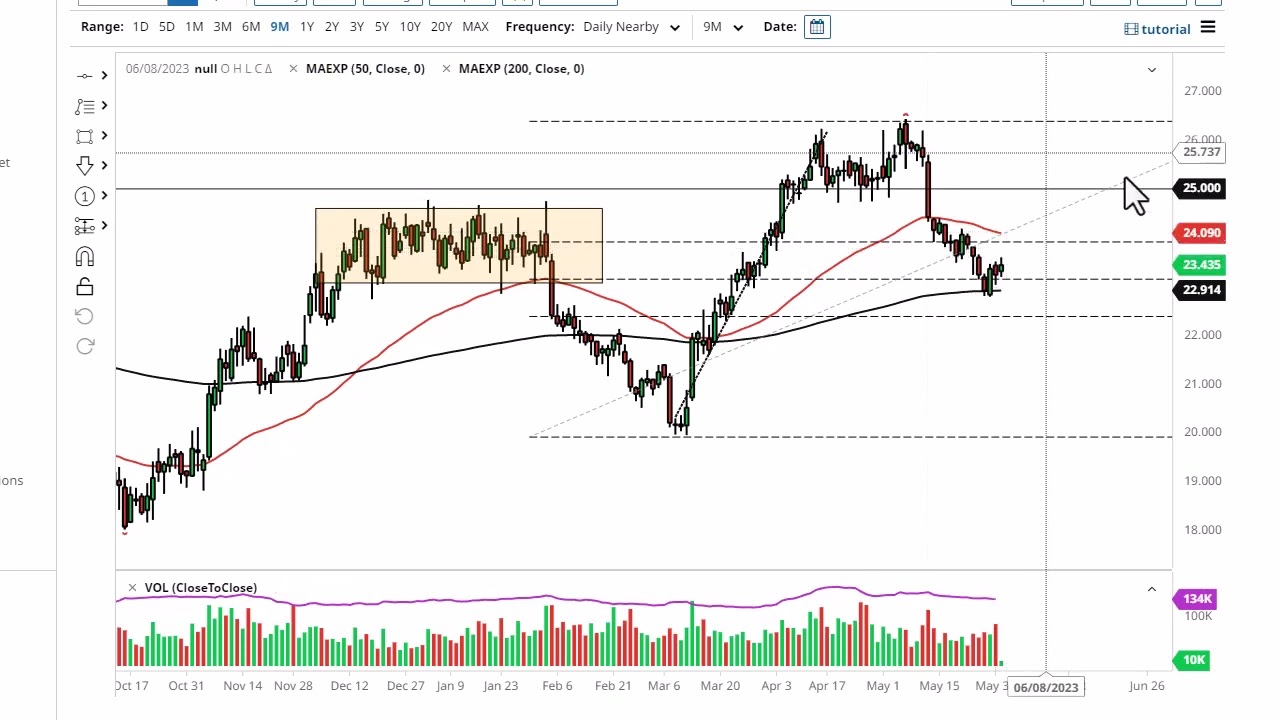Open the 9M period dropdown
The height and width of the screenshot is (720, 1280).
pyautogui.click(x=723, y=27)
